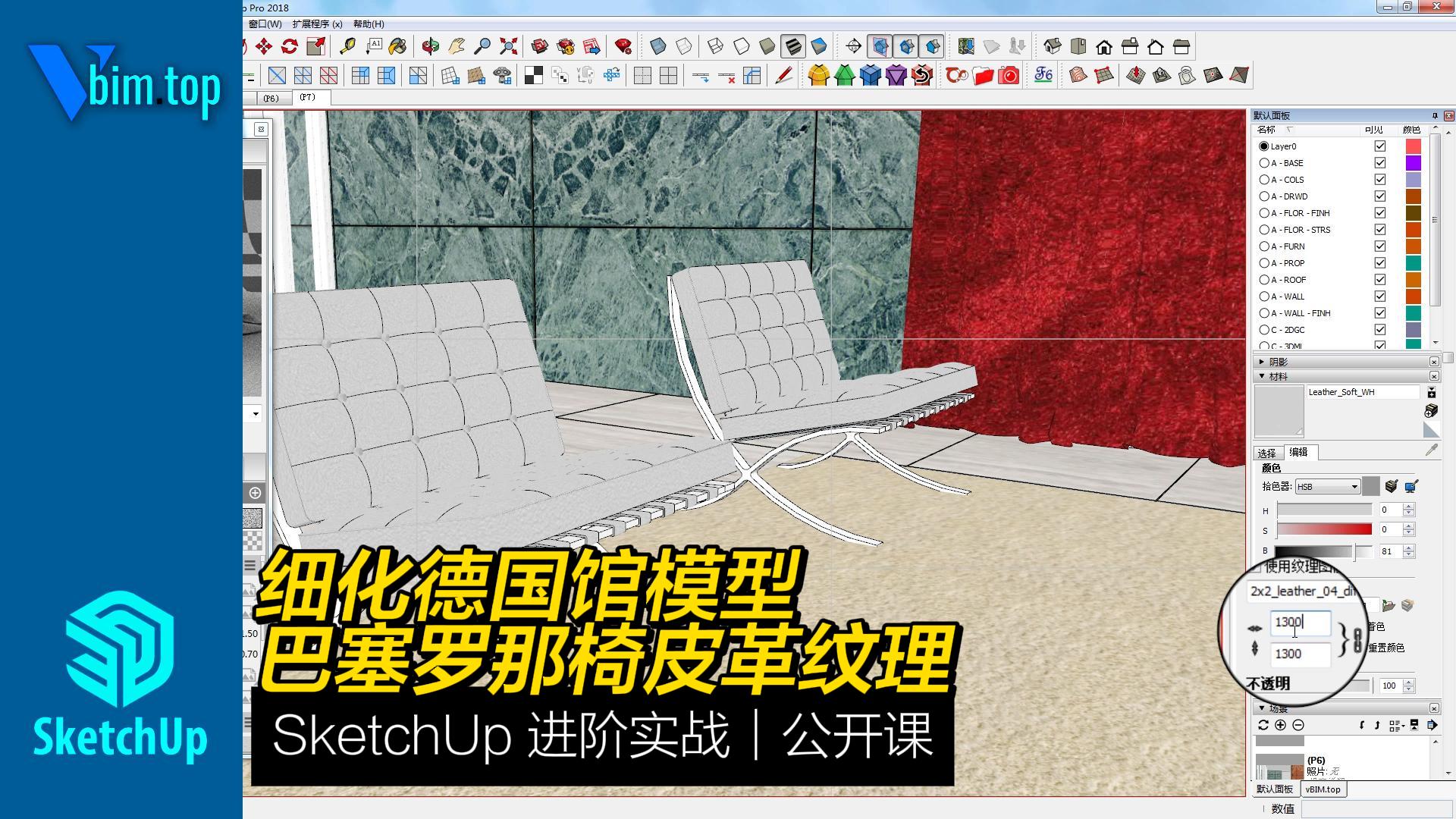Image resolution: width=1456 pixels, height=819 pixels.
Task: Switch to Front view house icon
Action: pos(1104,47)
